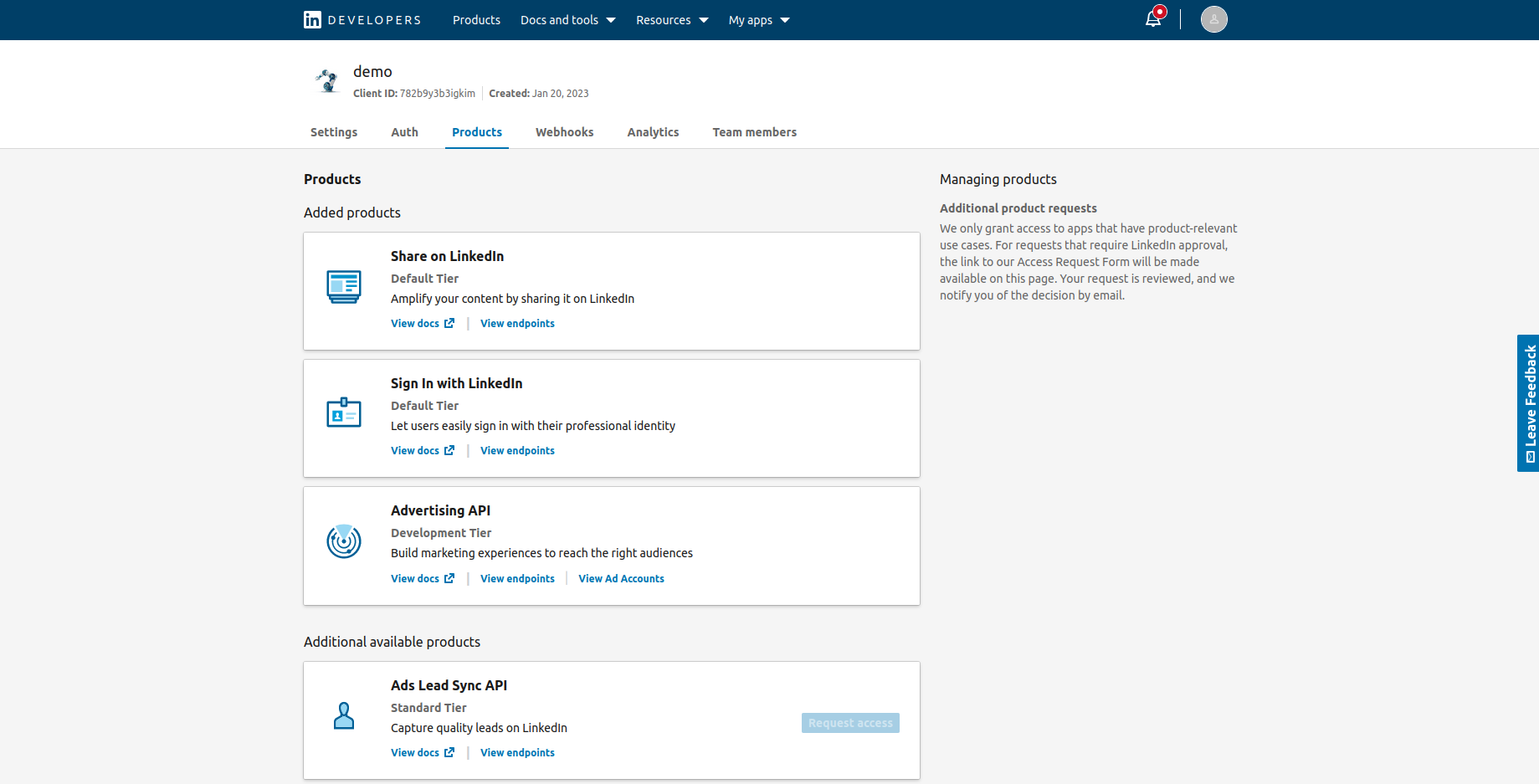
Task: Switch to the Webhooks tab
Action: [565, 132]
